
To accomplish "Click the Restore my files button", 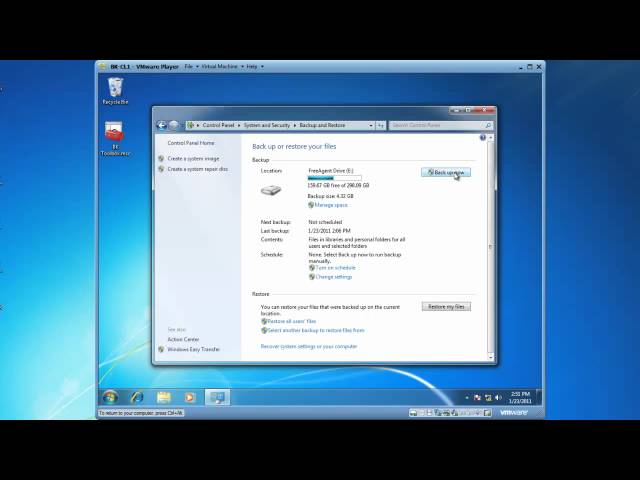I will coord(446,307).
